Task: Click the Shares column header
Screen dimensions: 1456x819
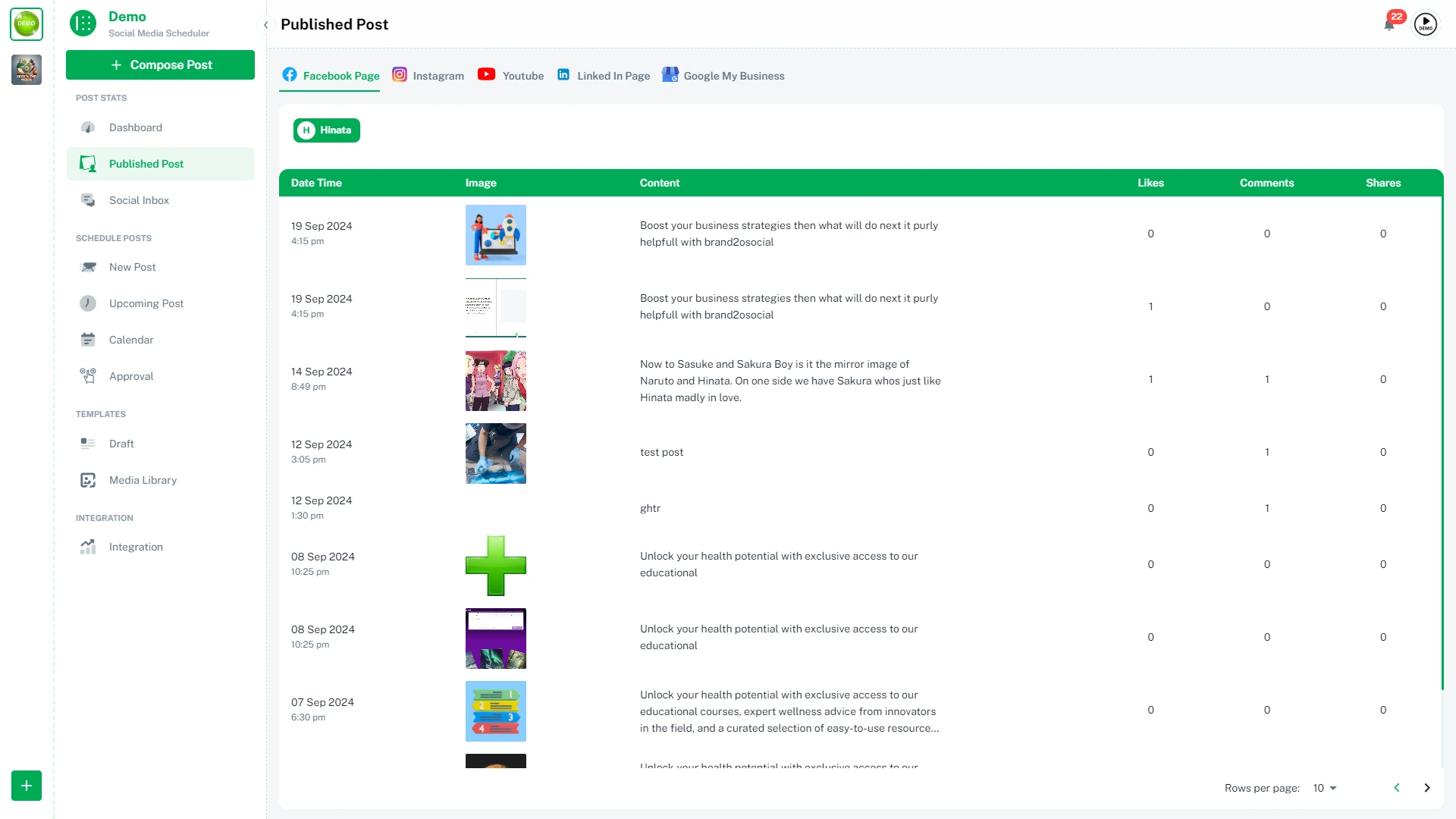Action: [x=1383, y=183]
